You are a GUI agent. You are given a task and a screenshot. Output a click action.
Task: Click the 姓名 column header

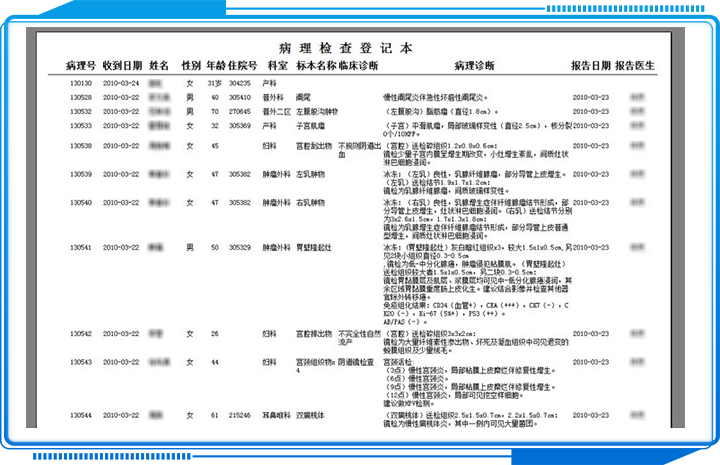pos(159,65)
